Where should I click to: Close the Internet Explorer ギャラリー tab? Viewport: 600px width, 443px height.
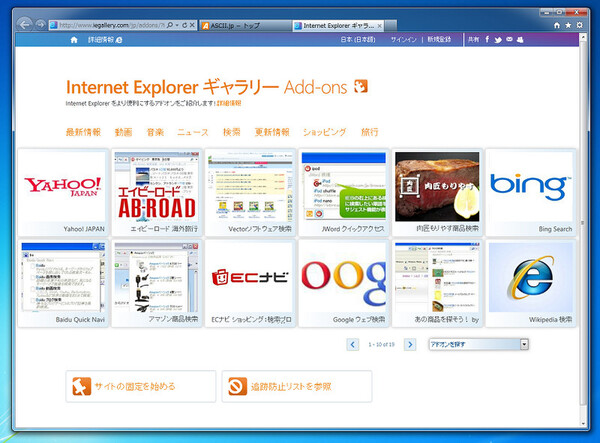point(379,26)
